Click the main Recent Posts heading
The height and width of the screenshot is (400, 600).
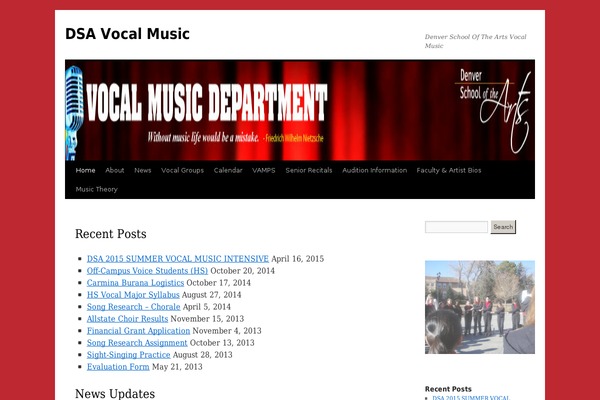111,234
